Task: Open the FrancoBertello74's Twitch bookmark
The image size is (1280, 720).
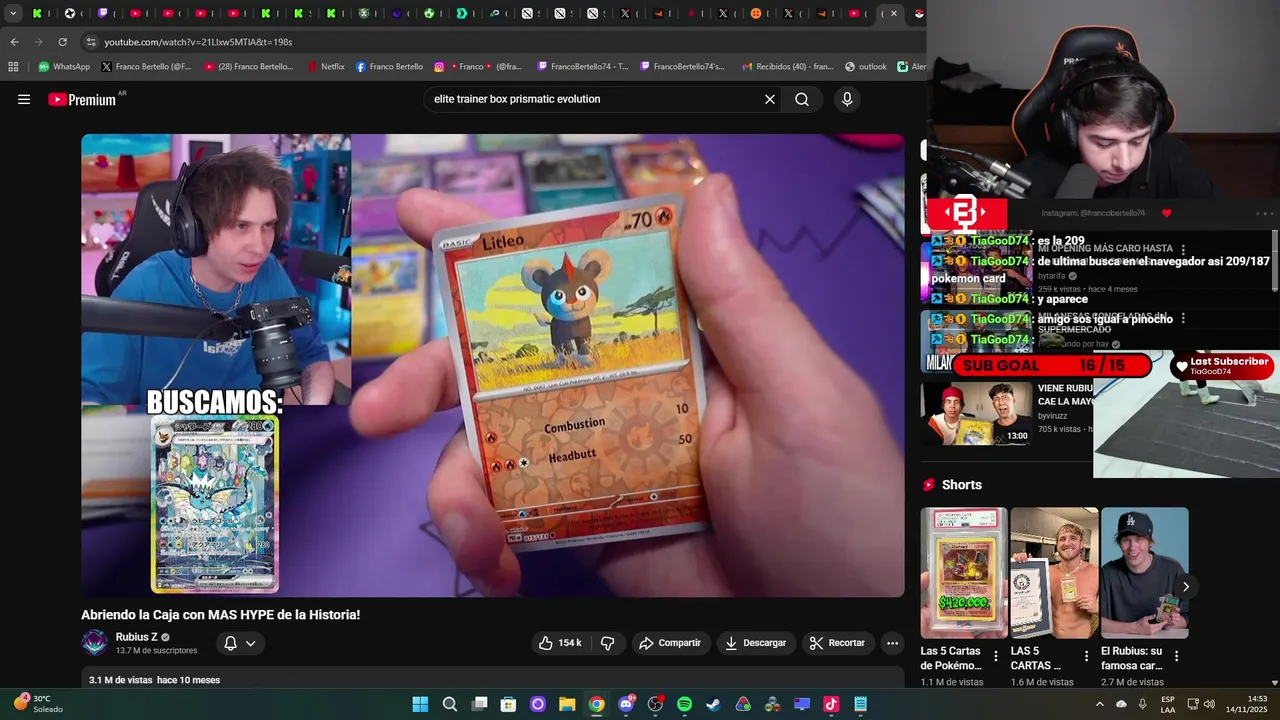Action: (x=680, y=67)
